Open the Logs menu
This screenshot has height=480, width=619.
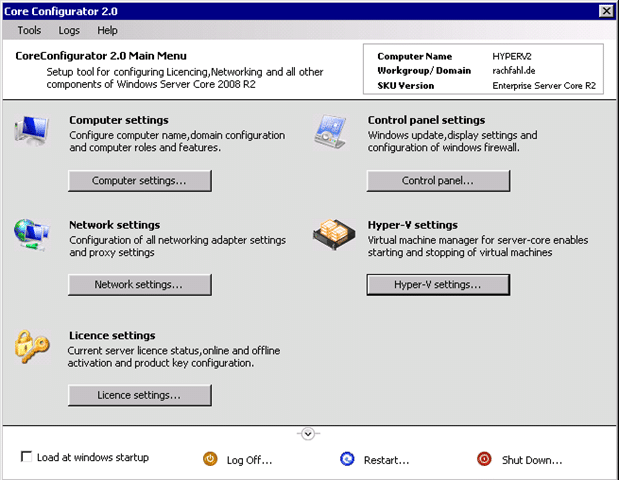(x=69, y=30)
